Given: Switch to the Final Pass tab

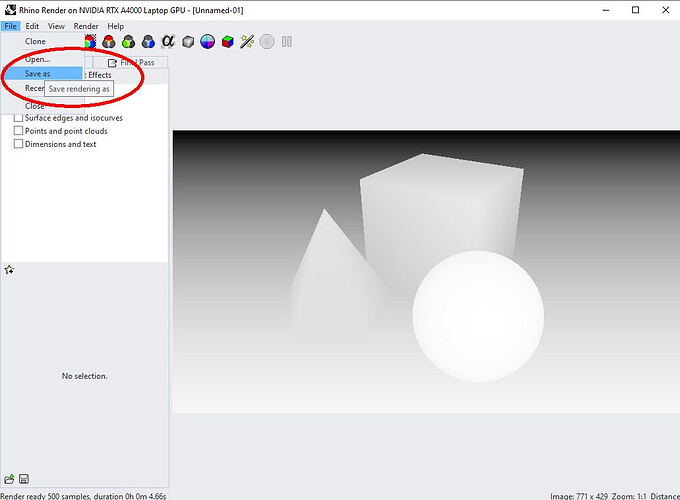Looking at the screenshot, I should coord(131,62).
